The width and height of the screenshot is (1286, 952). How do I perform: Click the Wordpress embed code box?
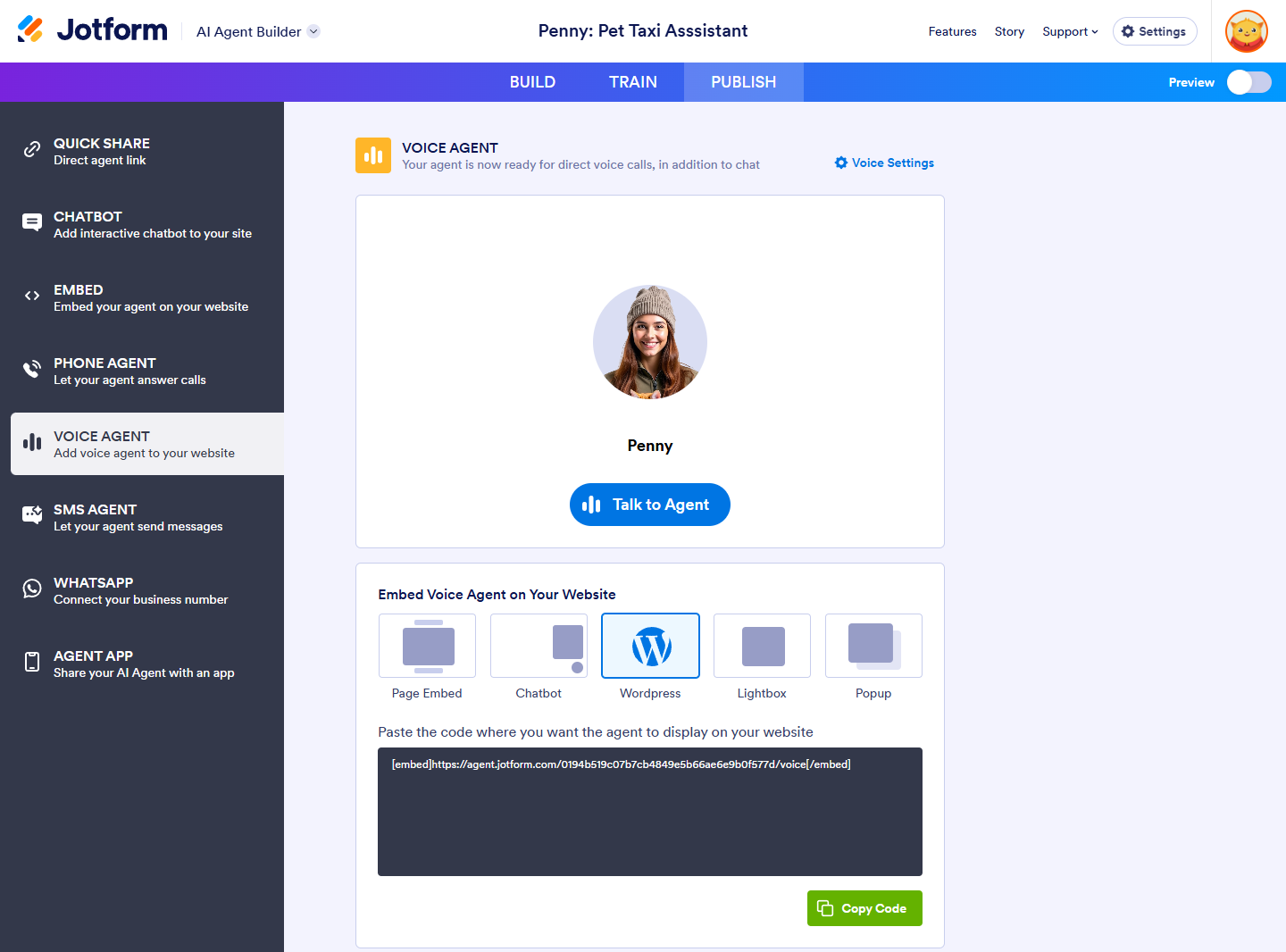(x=650, y=812)
